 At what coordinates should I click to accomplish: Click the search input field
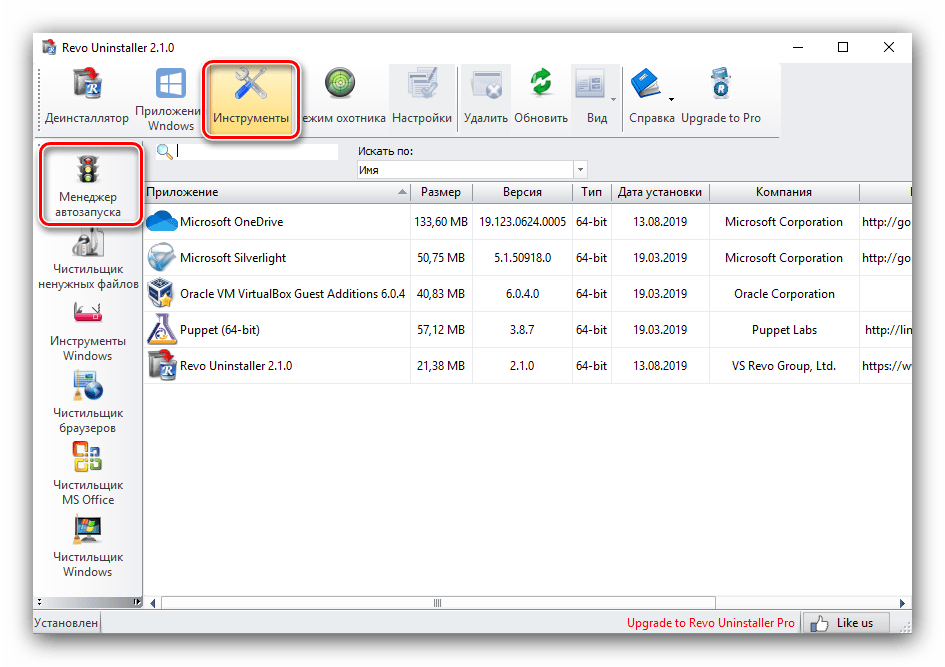pos(257,152)
